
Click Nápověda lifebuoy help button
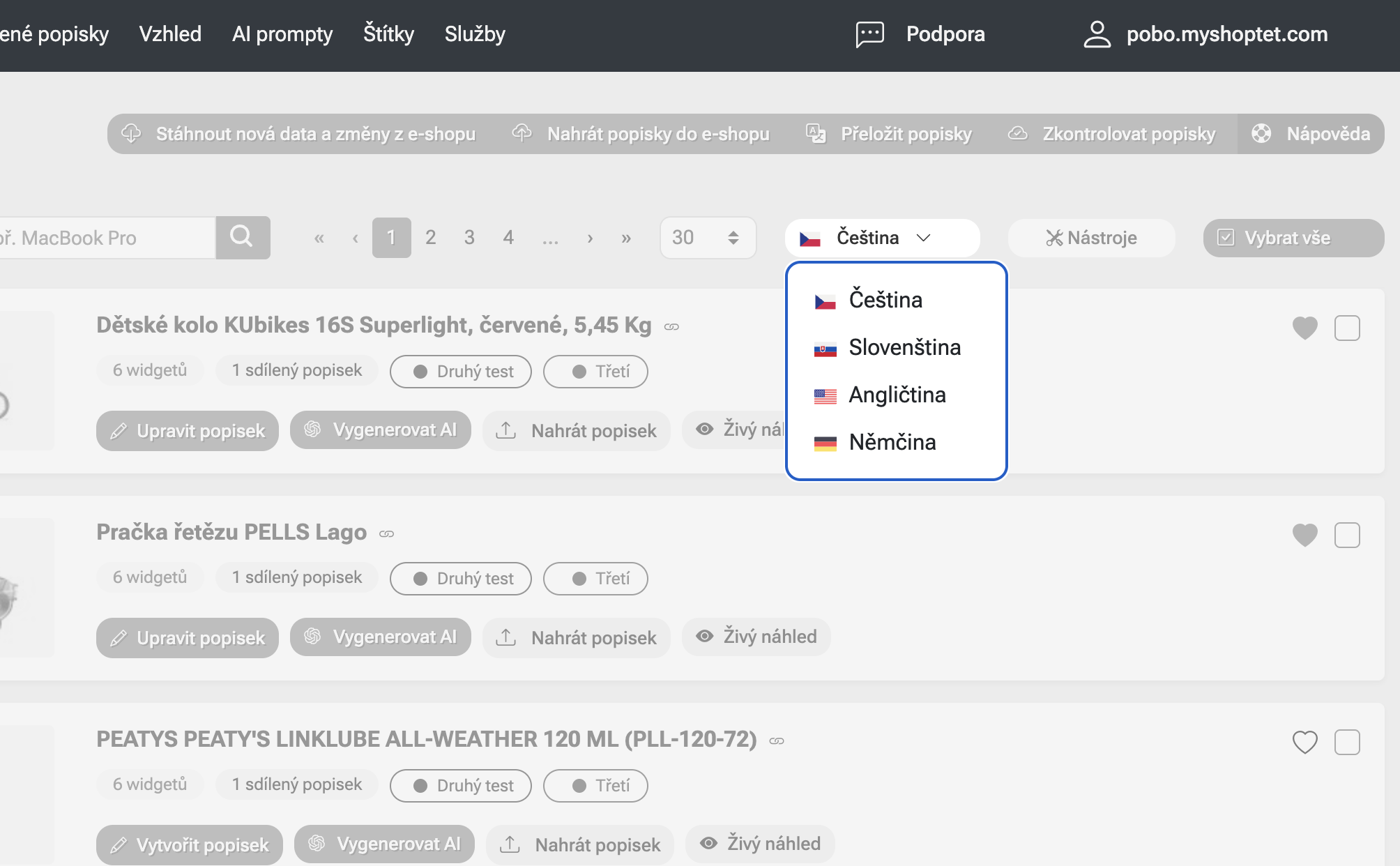tap(1311, 134)
